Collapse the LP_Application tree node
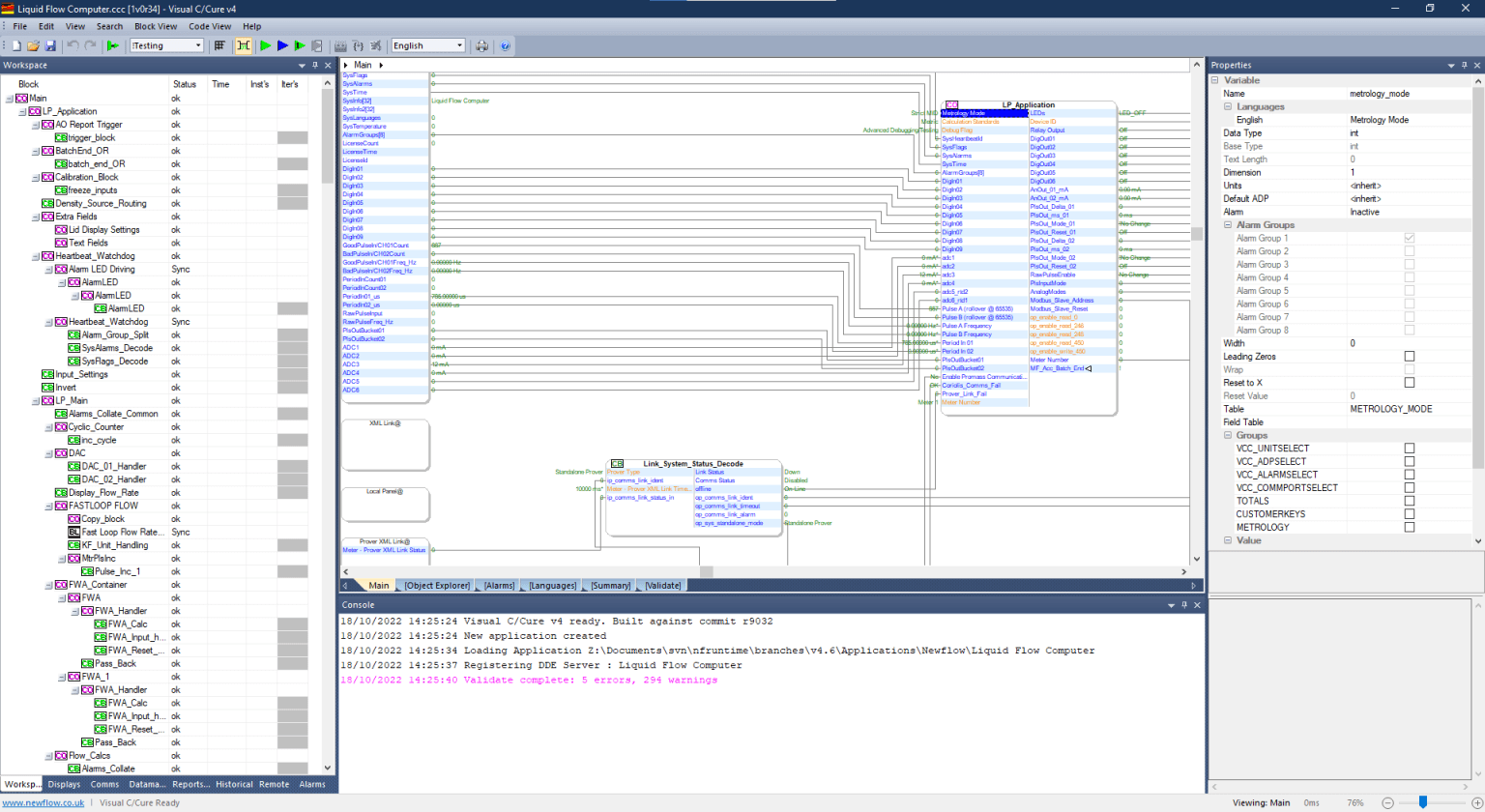The image size is (1485, 812). pyautogui.click(x=22, y=111)
